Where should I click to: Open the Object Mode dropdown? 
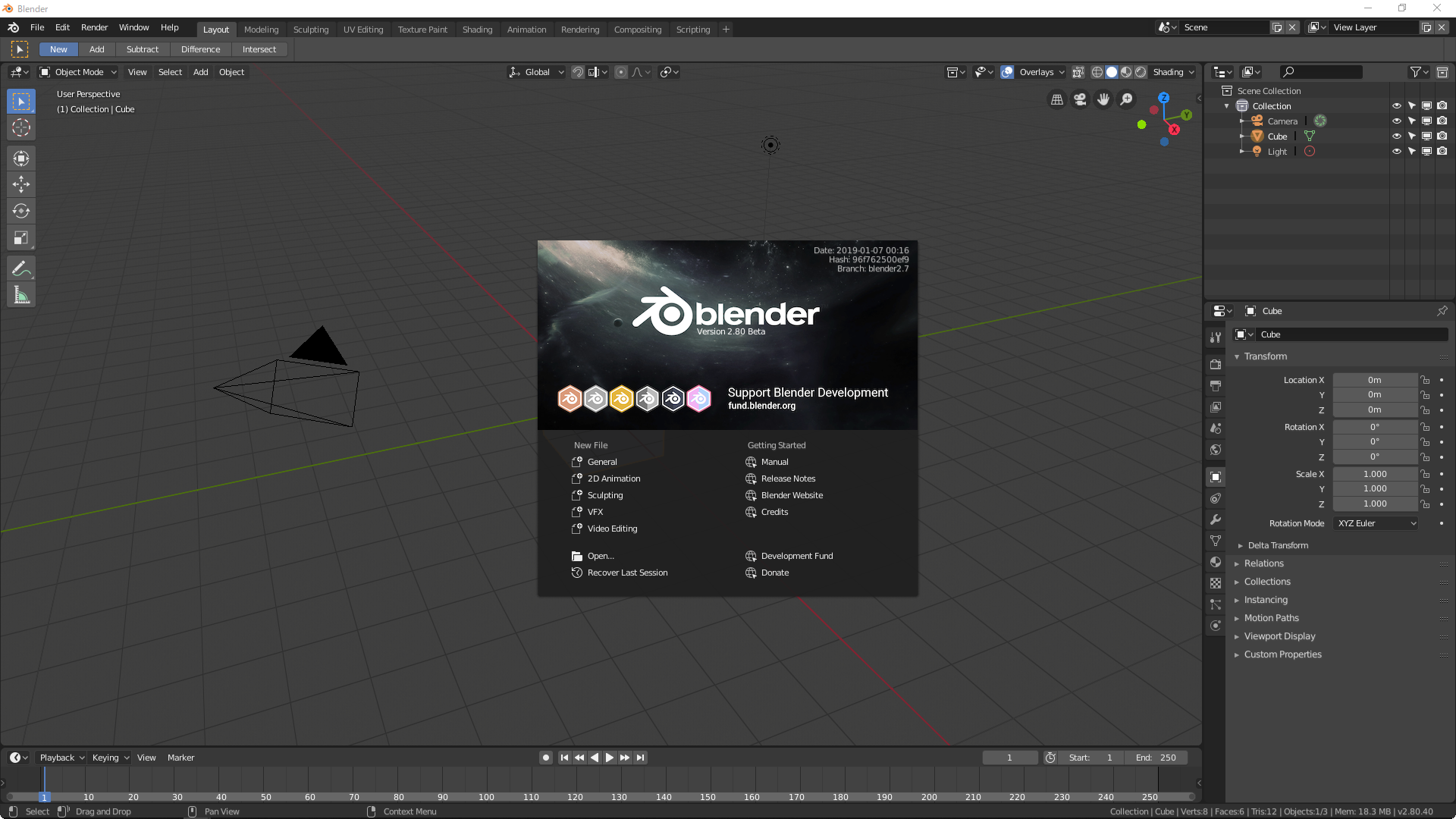(78, 72)
